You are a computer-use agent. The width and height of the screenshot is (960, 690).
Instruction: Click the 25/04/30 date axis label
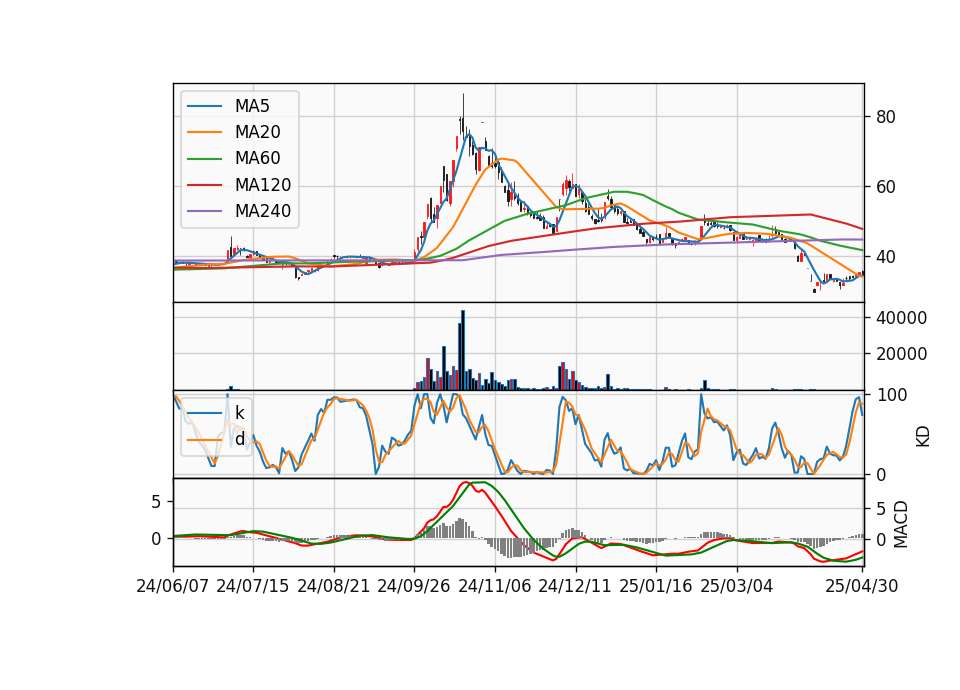coord(862,586)
